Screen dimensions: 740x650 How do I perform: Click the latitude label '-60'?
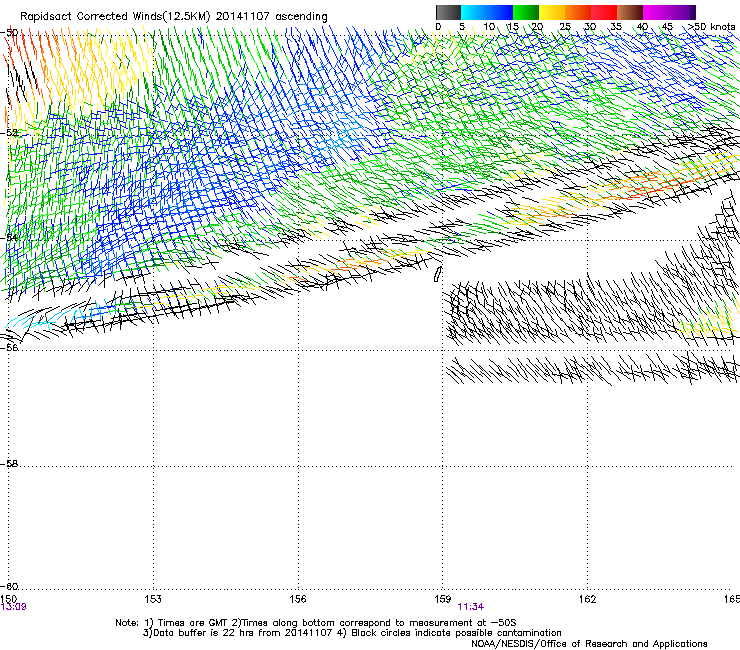[x=9, y=586]
